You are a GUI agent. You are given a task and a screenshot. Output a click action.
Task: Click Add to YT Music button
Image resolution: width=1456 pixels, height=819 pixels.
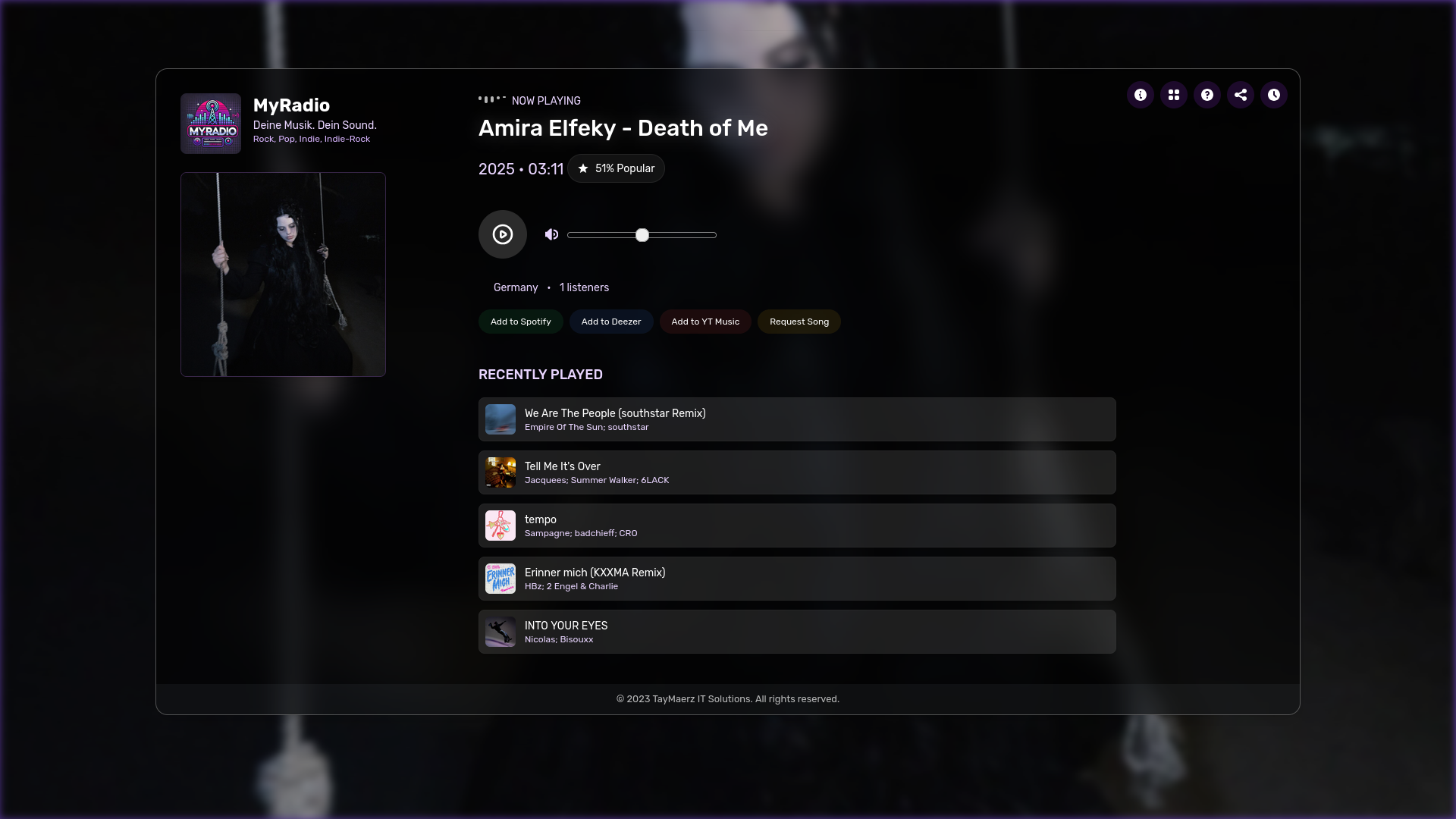click(x=704, y=322)
